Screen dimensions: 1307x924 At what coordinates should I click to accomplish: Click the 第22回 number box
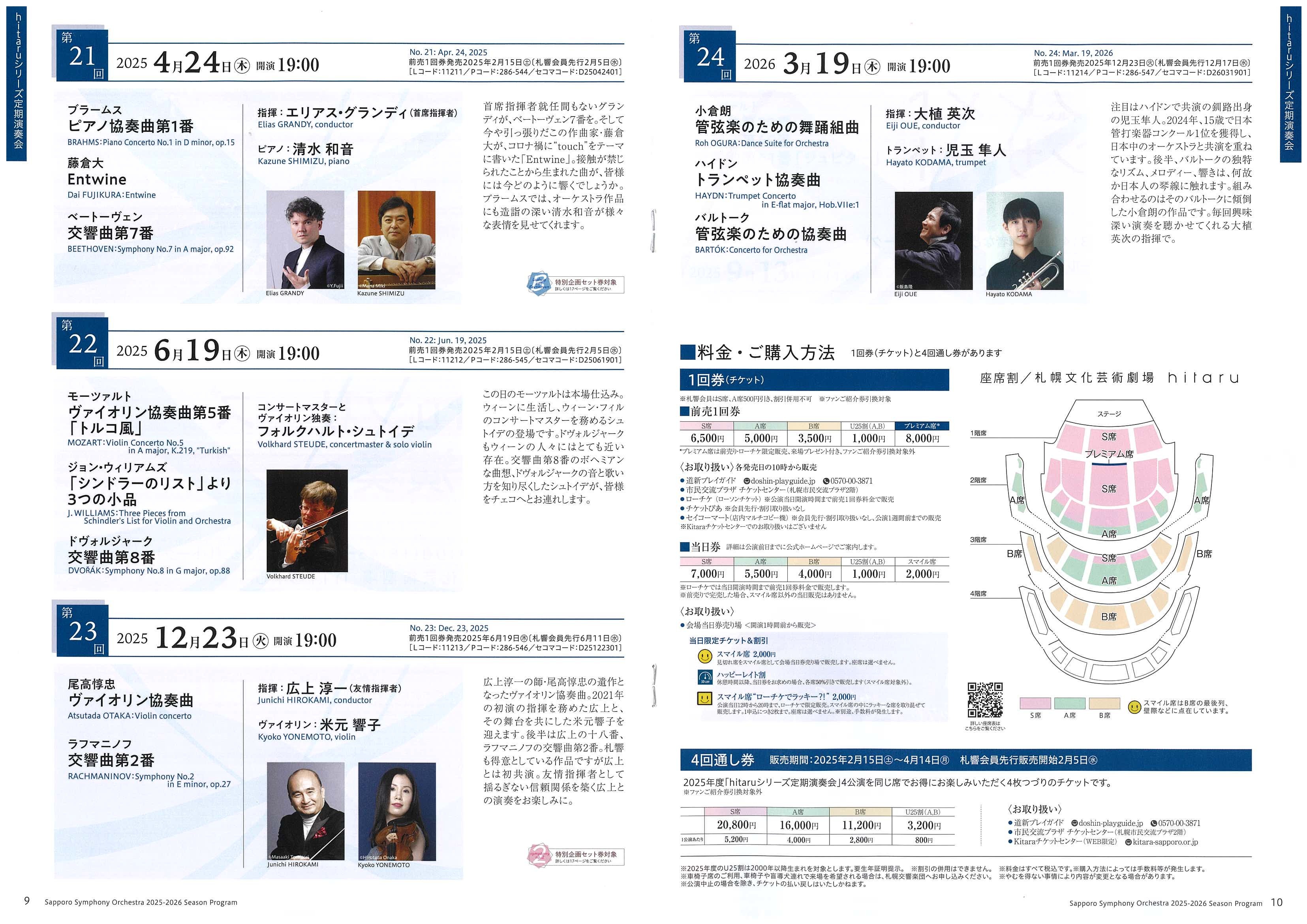click(83, 343)
